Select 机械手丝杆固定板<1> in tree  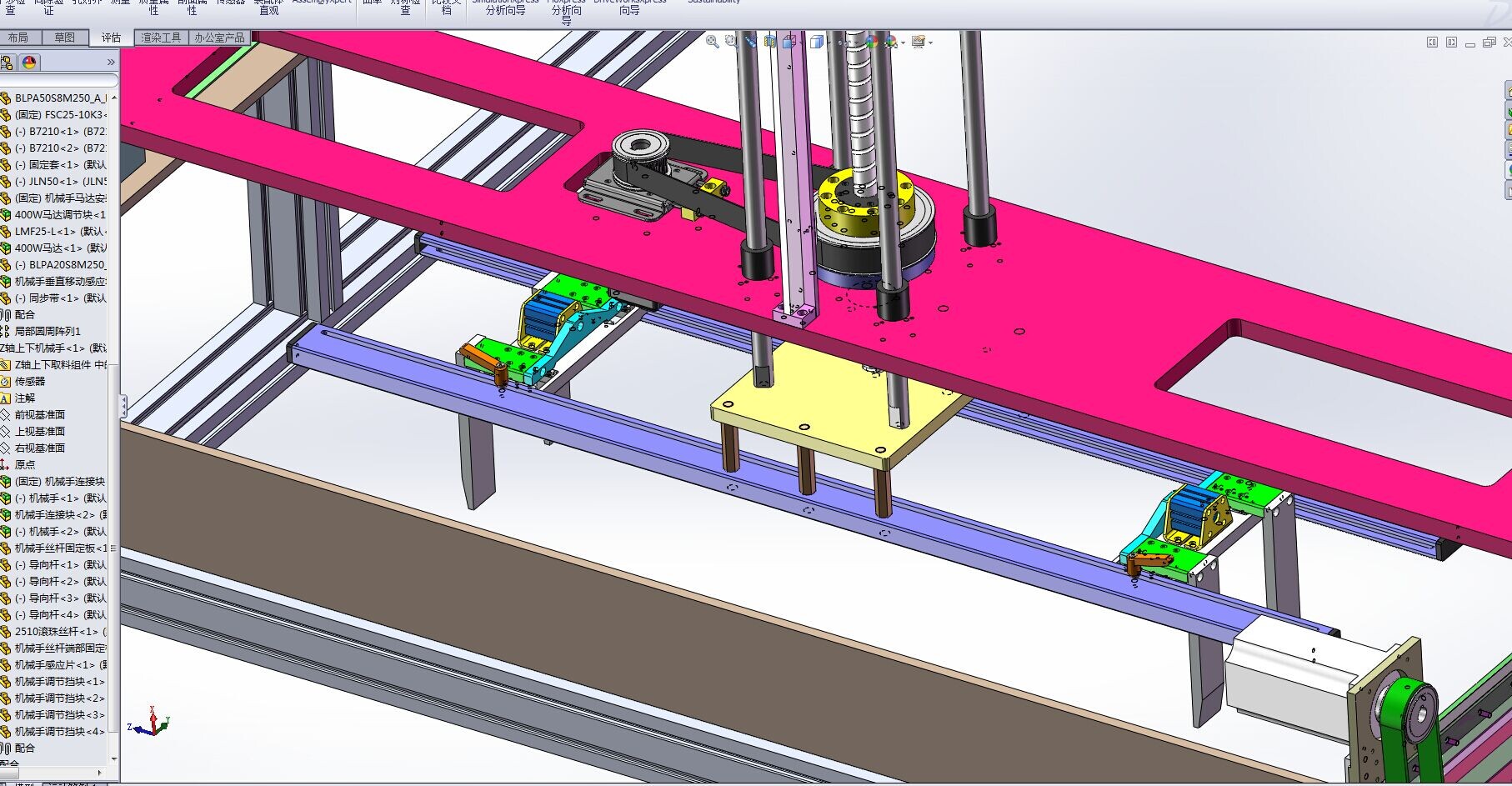(x=60, y=548)
